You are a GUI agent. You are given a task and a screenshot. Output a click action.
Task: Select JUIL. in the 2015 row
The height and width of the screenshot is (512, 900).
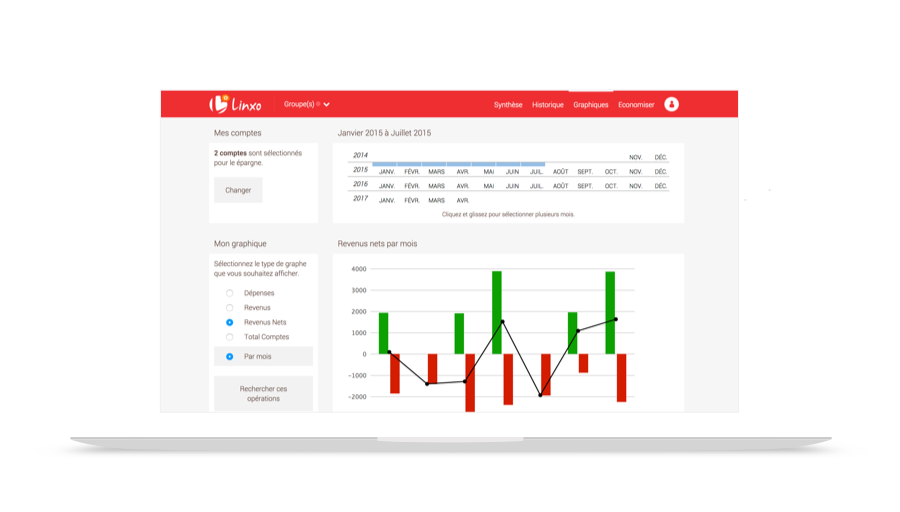pos(536,172)
